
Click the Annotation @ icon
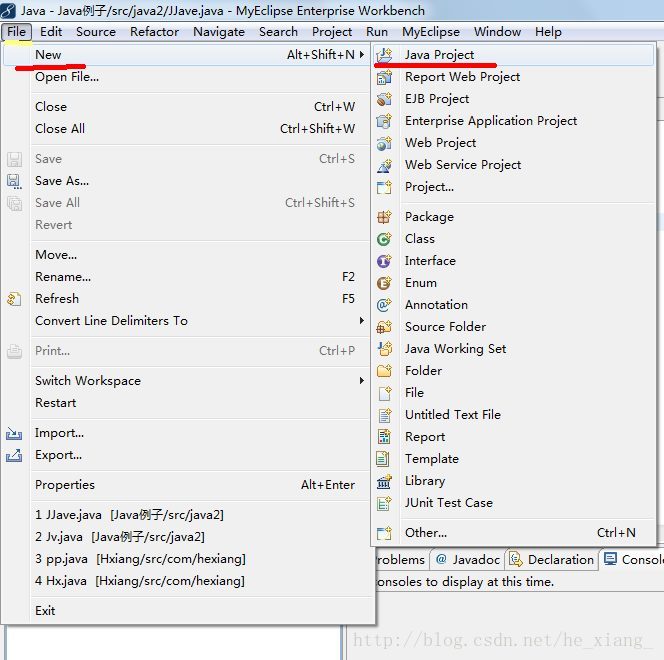tap(384, 305)
